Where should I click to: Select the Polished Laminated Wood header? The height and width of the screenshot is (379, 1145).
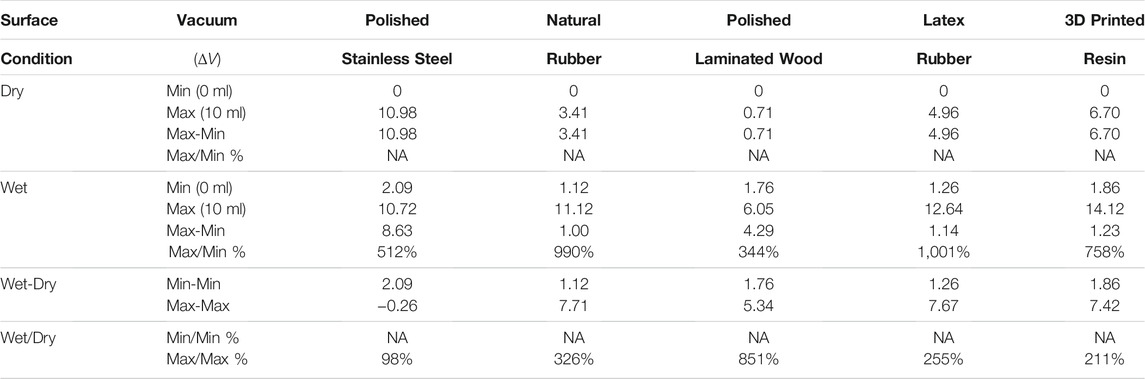coord(759,40)
